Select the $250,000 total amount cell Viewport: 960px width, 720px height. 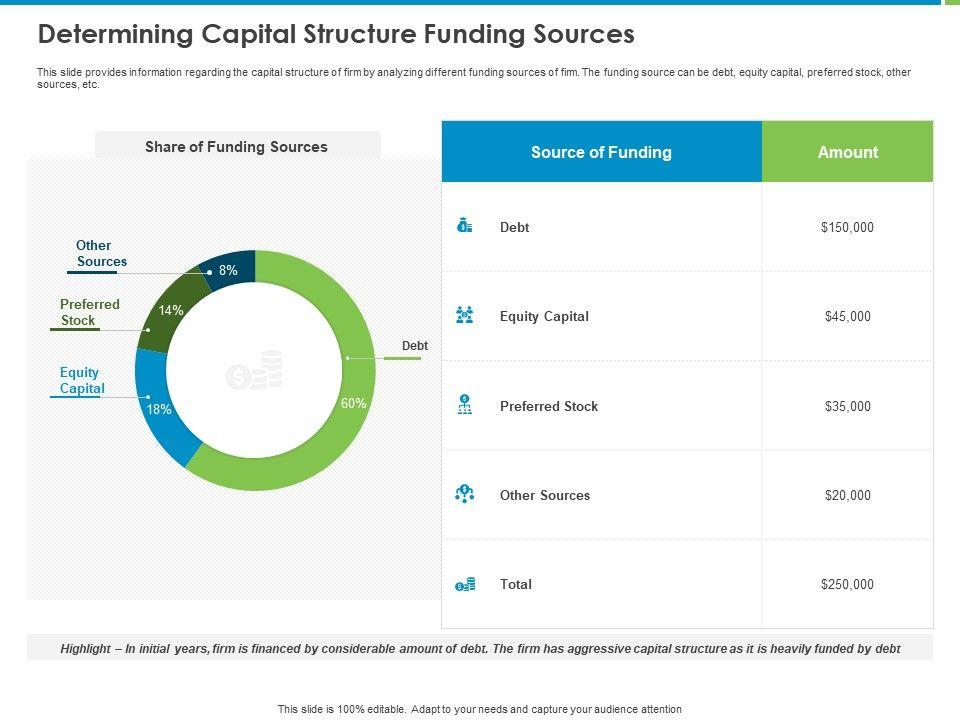click(x=847, y=584)
